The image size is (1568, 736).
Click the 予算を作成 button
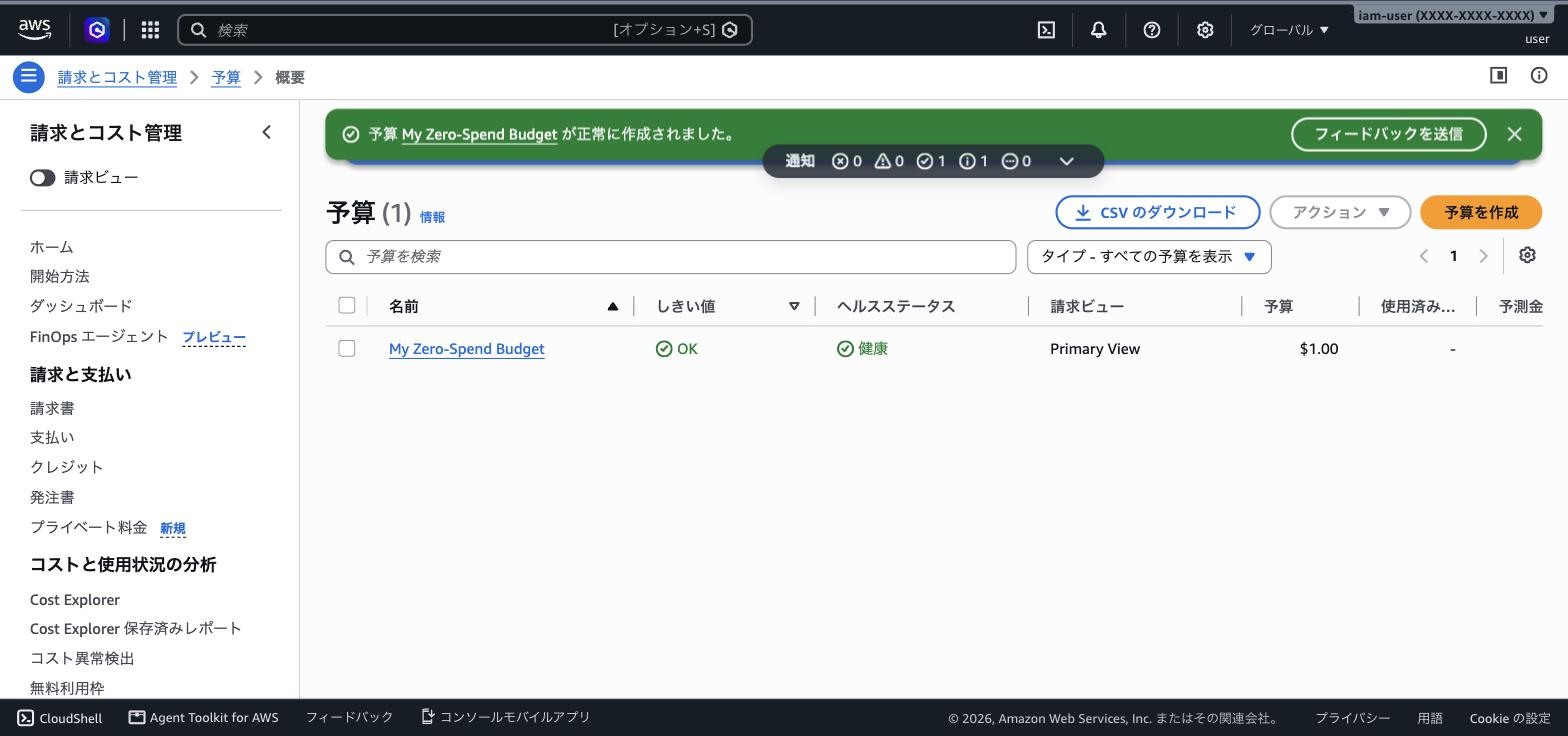pos(1481,212)
